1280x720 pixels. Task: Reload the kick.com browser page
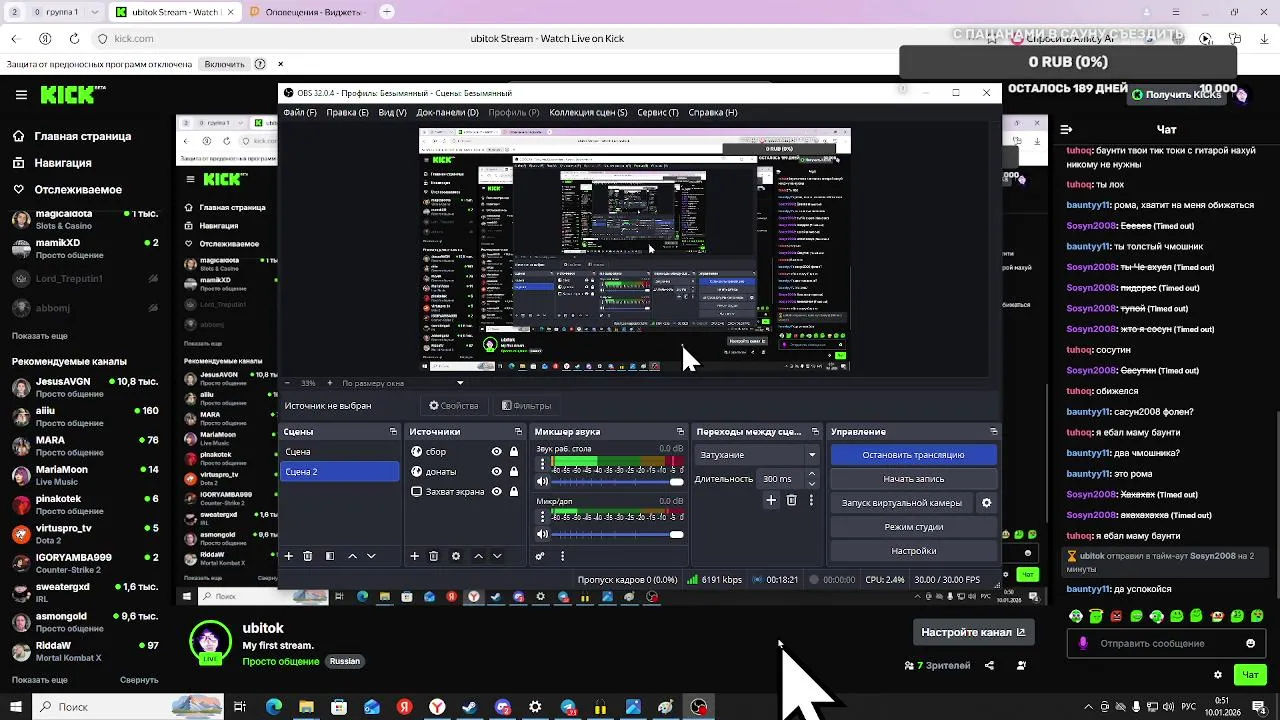[x=74, y=39]
